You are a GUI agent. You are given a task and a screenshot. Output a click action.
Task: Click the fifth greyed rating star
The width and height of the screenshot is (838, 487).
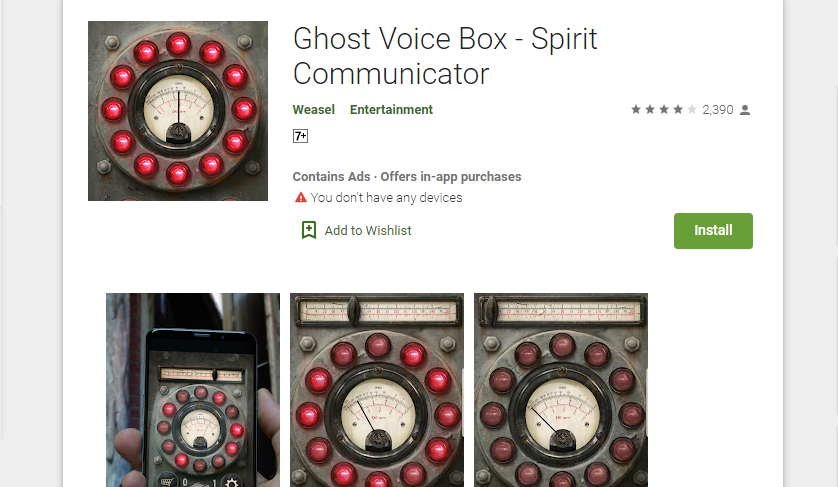click(x=692, y=110)
